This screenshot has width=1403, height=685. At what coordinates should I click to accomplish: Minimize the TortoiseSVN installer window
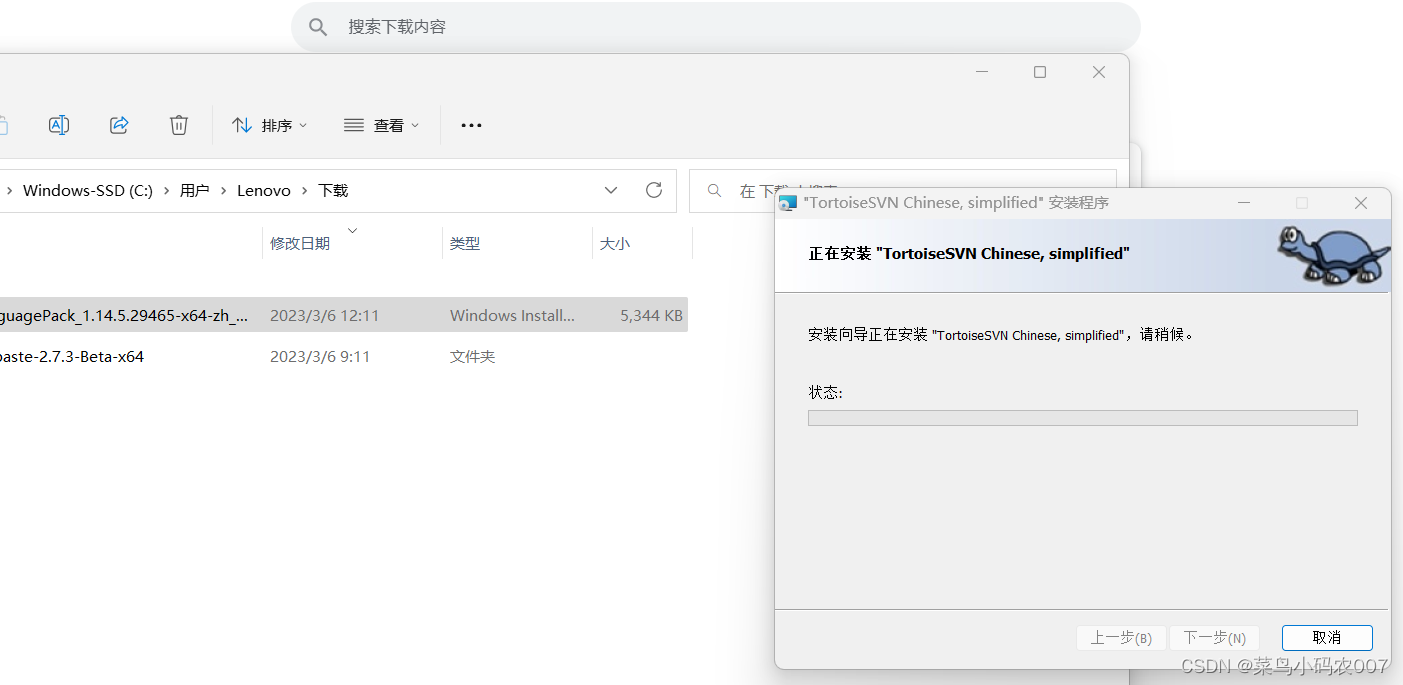click(1244, 203)
